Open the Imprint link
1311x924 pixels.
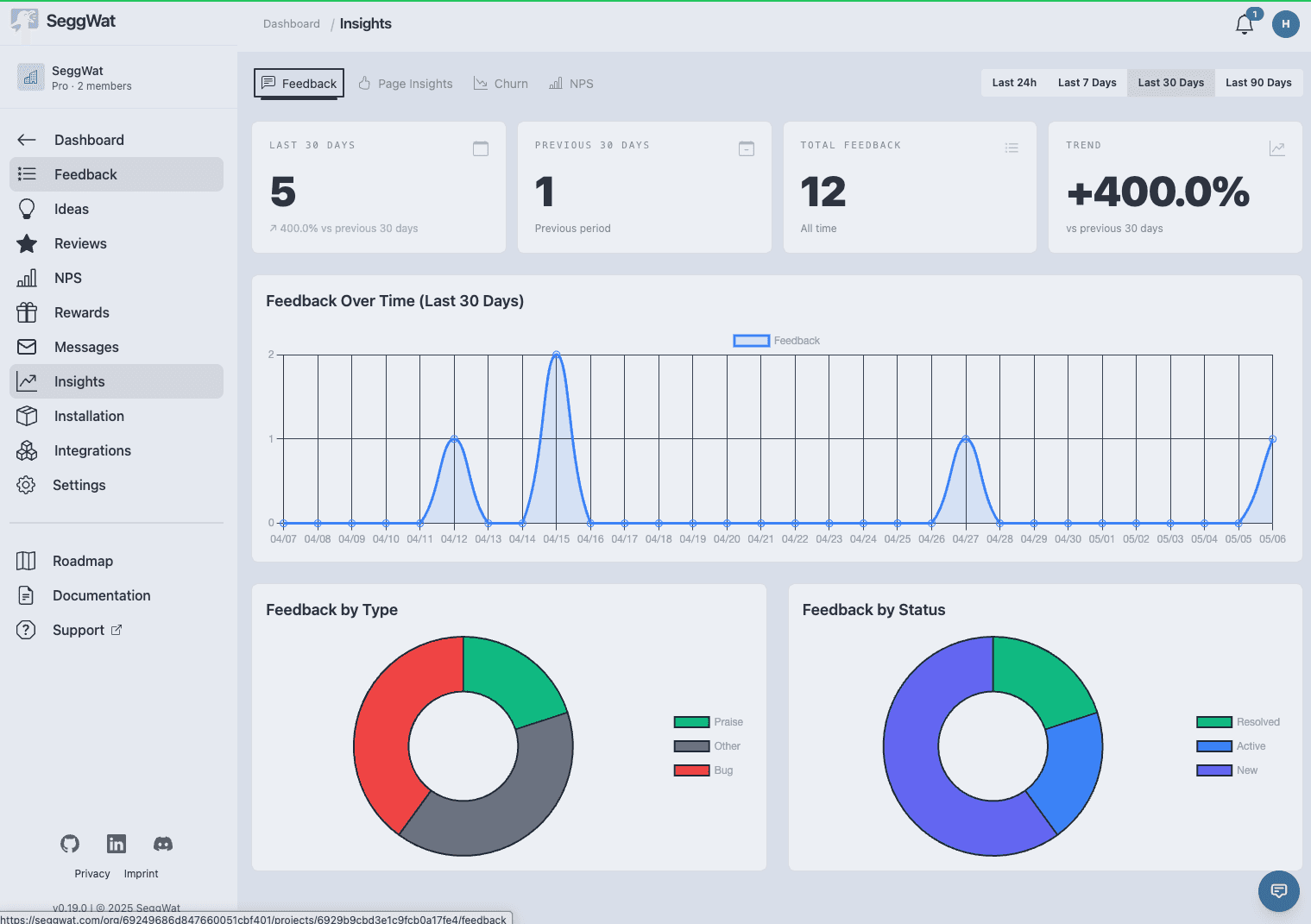[141, 874]
